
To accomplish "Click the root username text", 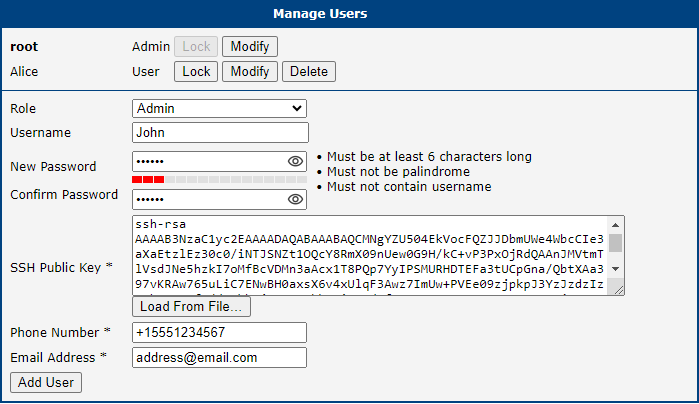I will point(24,46).
